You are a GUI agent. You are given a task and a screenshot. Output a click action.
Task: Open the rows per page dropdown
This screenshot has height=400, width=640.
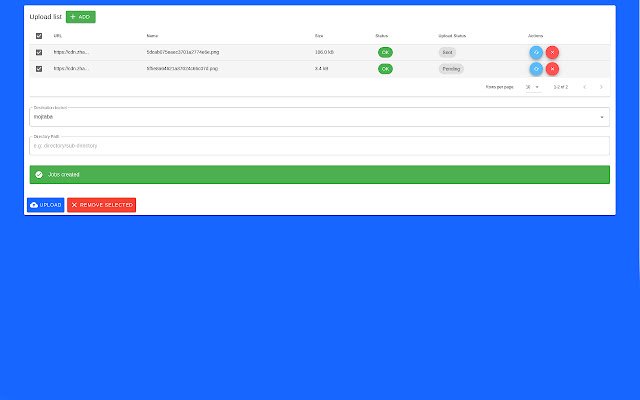coord(533,87)
